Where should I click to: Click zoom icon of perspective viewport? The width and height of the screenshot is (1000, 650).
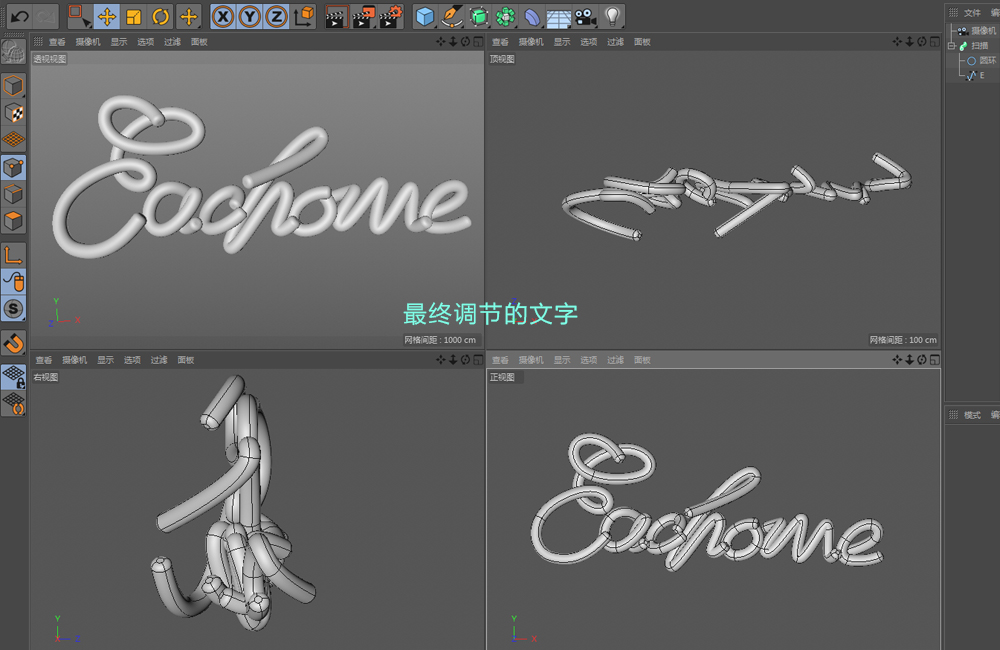[453, 41]
